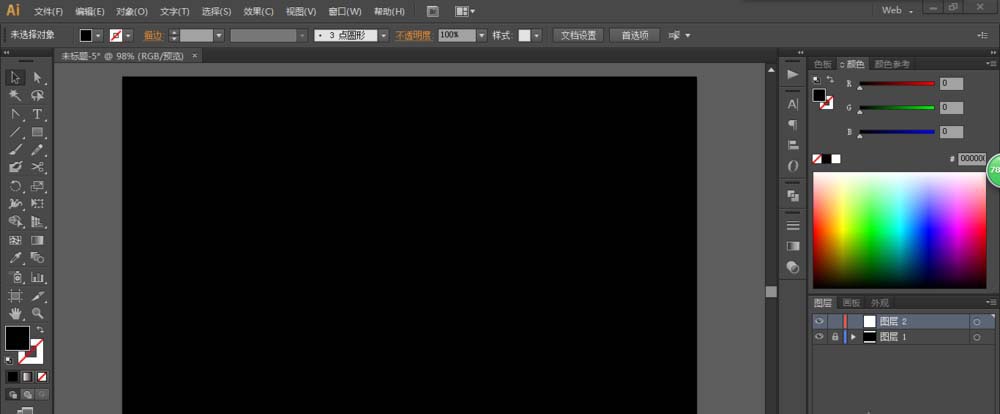
Task: Select the Mesh tool
Action: pos(15,240)
